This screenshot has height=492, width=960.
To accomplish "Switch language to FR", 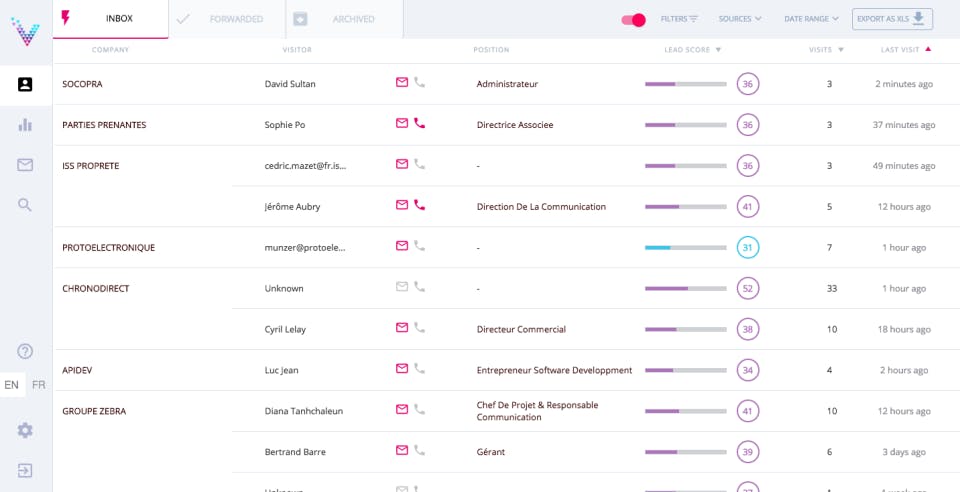I will click(x=39, y=385).
